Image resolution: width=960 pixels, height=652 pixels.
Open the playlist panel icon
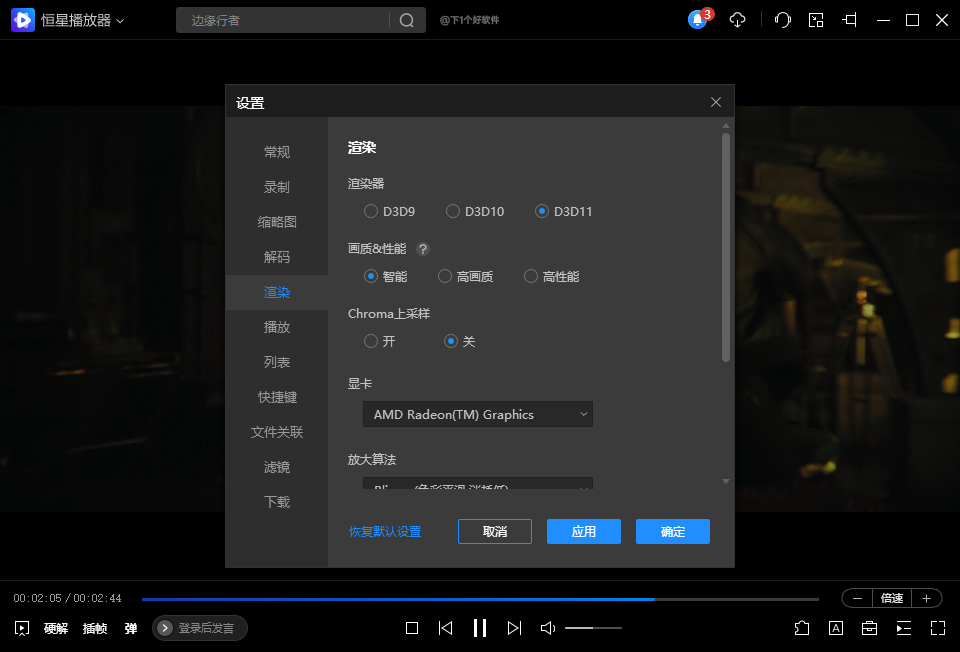904,628
